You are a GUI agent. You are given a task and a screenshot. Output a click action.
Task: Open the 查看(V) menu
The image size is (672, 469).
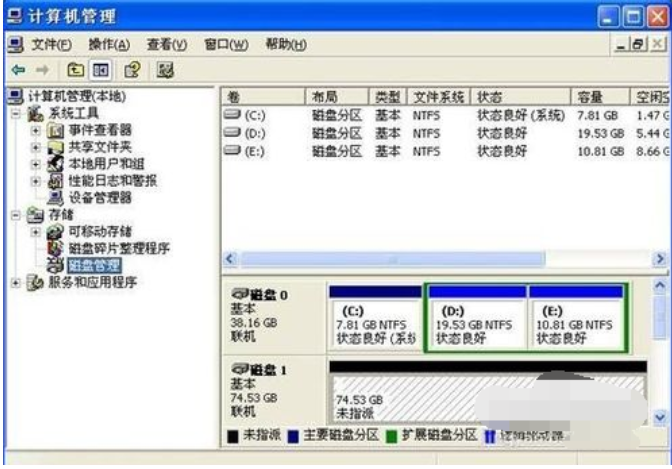[x=167, y=44]
